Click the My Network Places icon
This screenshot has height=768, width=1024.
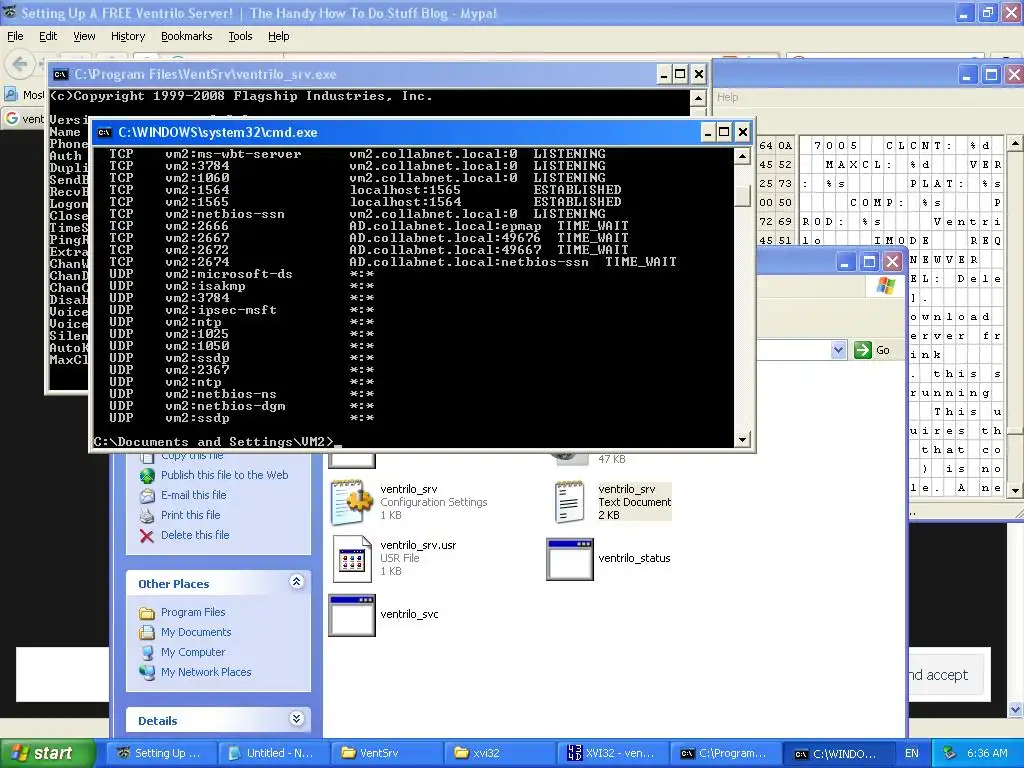[x=147, y=672]
